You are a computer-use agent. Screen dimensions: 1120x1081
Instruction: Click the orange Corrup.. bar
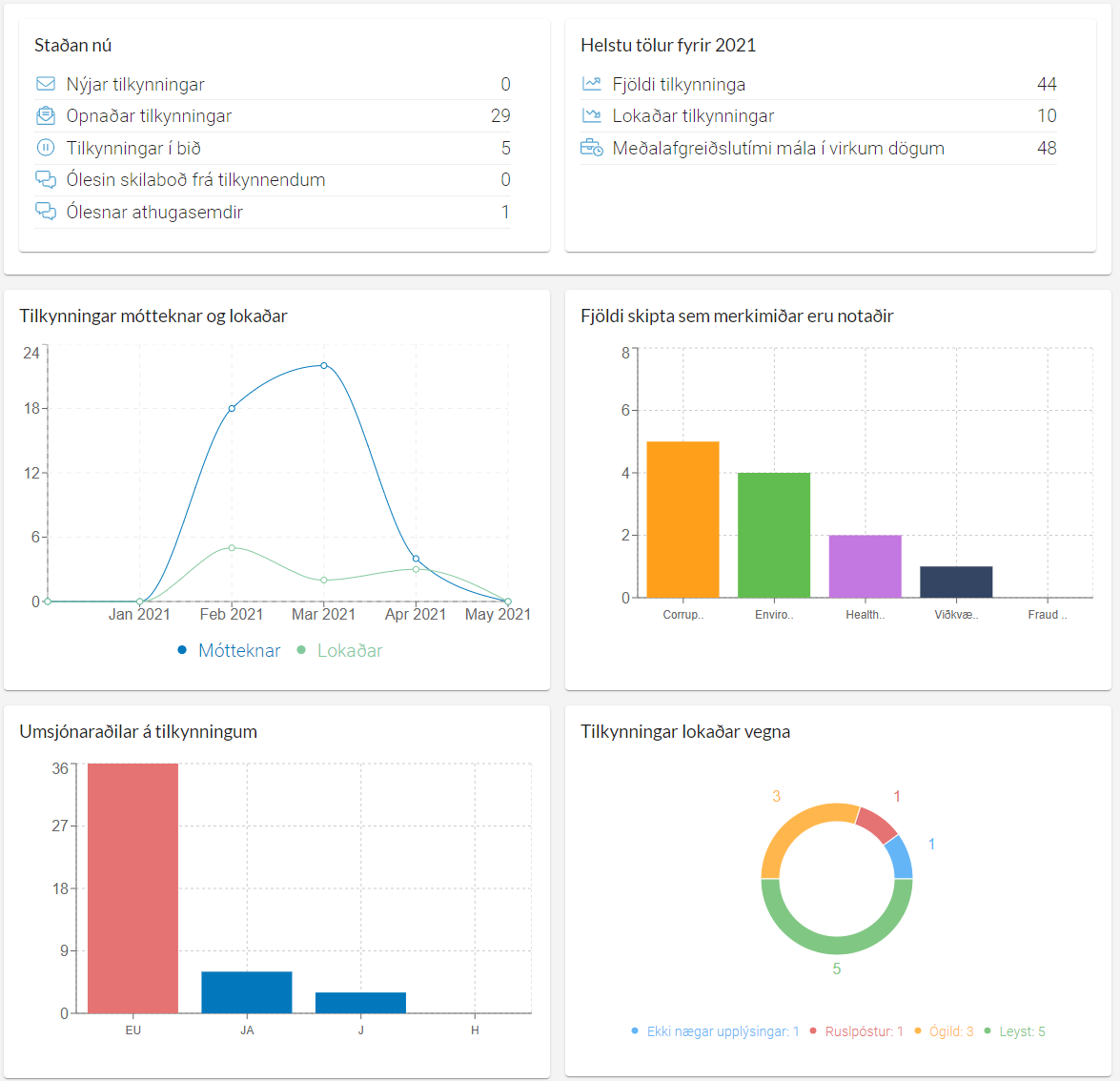coord(682,520)
